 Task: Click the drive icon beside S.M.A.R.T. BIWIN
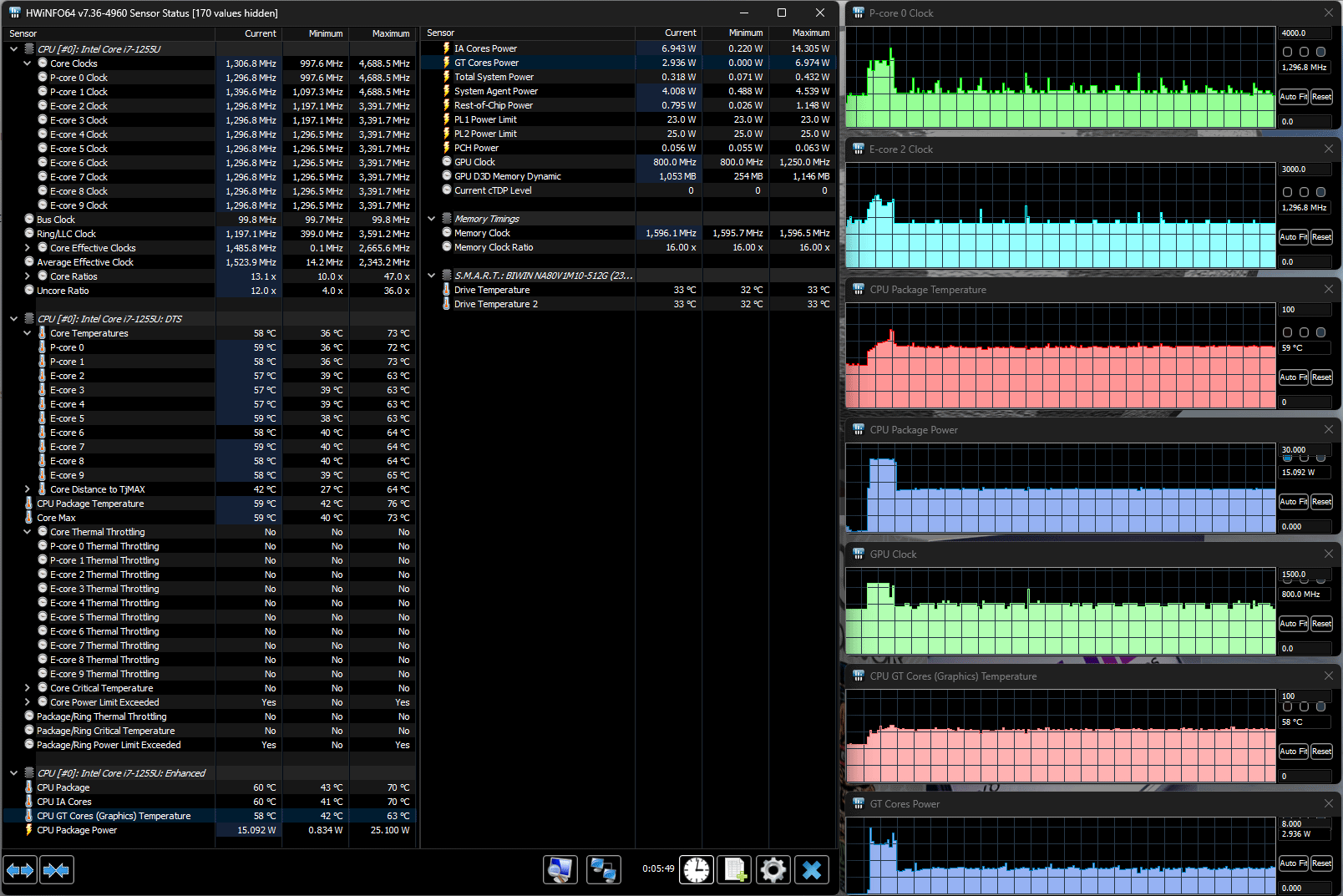click(447, 276)
